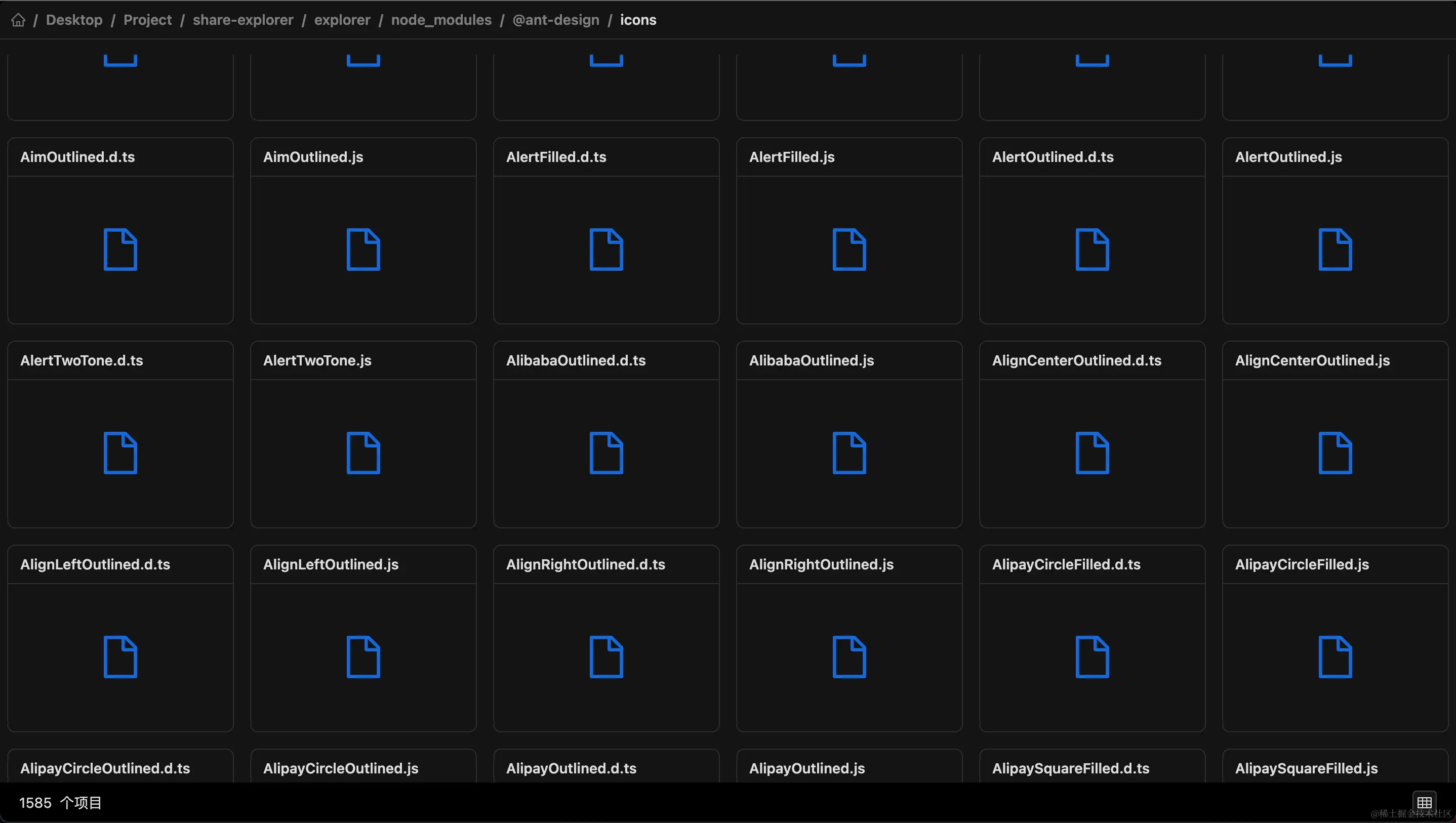Open AlignCenterOutlined.js file icon
The height and width of the screenshot is (823, 1456).
[x=1335, y=453]
